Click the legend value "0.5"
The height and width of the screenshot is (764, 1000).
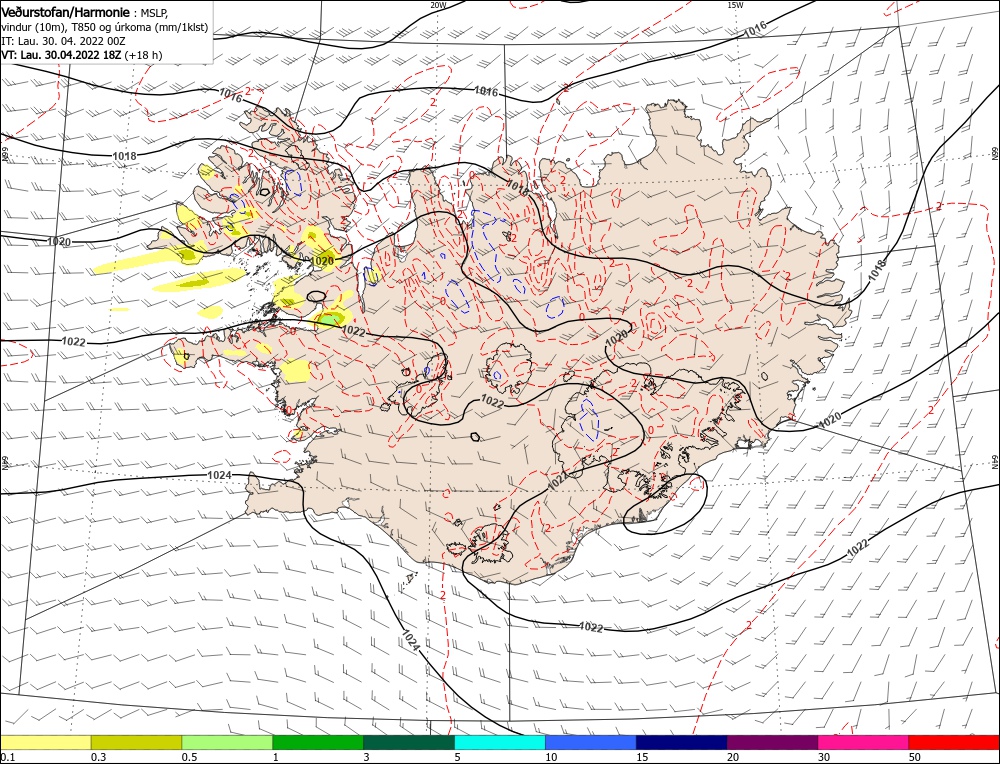[189, 757]
